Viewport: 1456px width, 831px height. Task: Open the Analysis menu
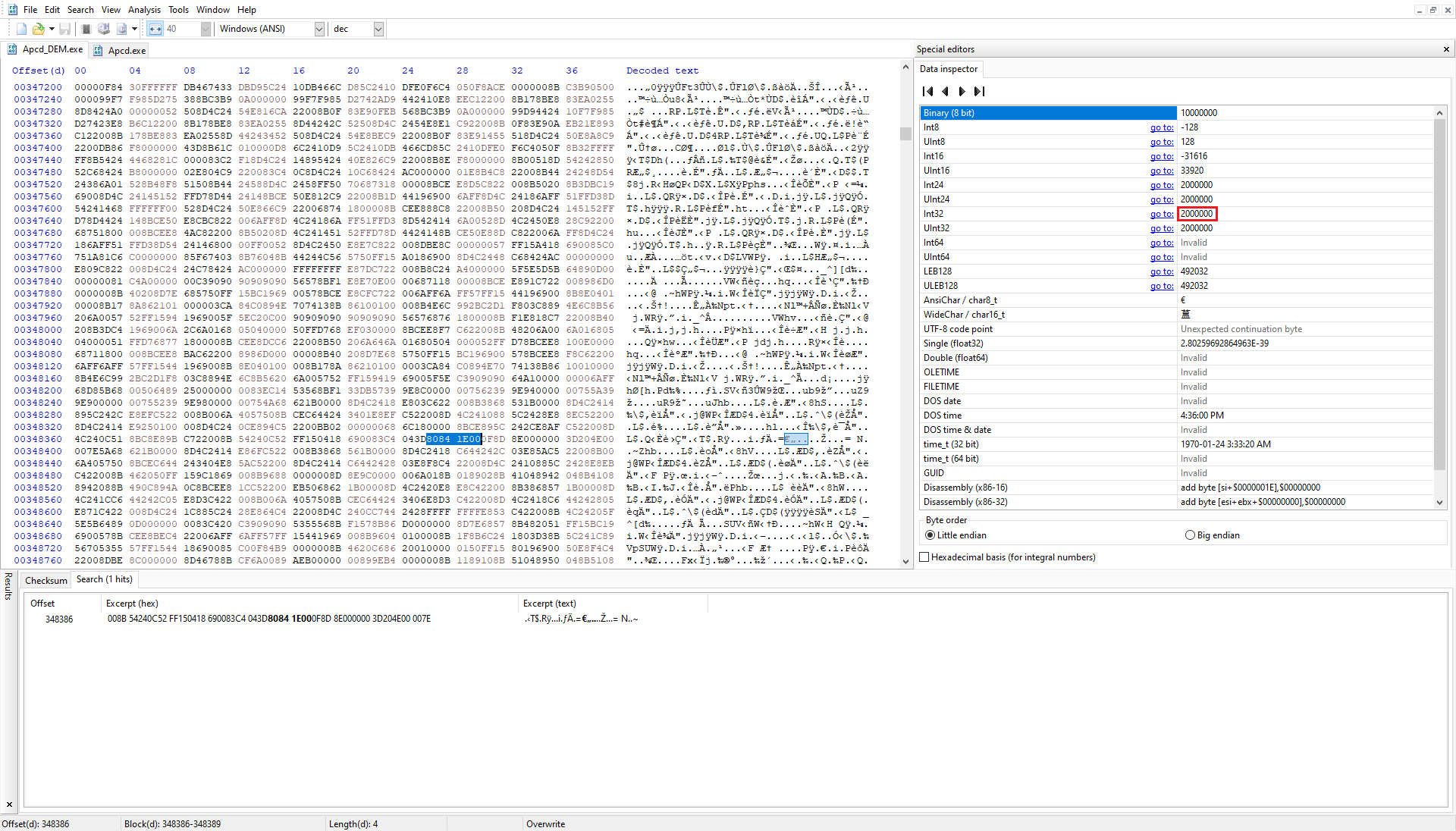tap(144, 10)
